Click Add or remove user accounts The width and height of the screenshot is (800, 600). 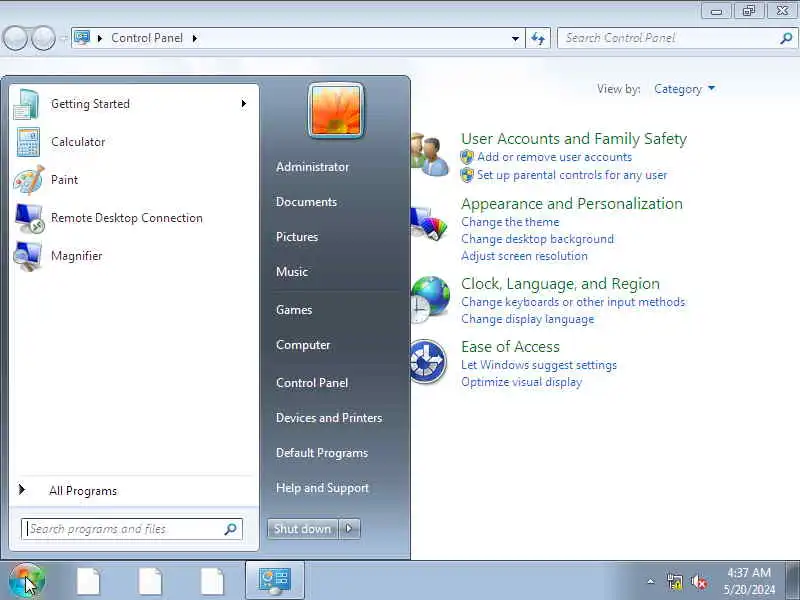pos(554,157)
